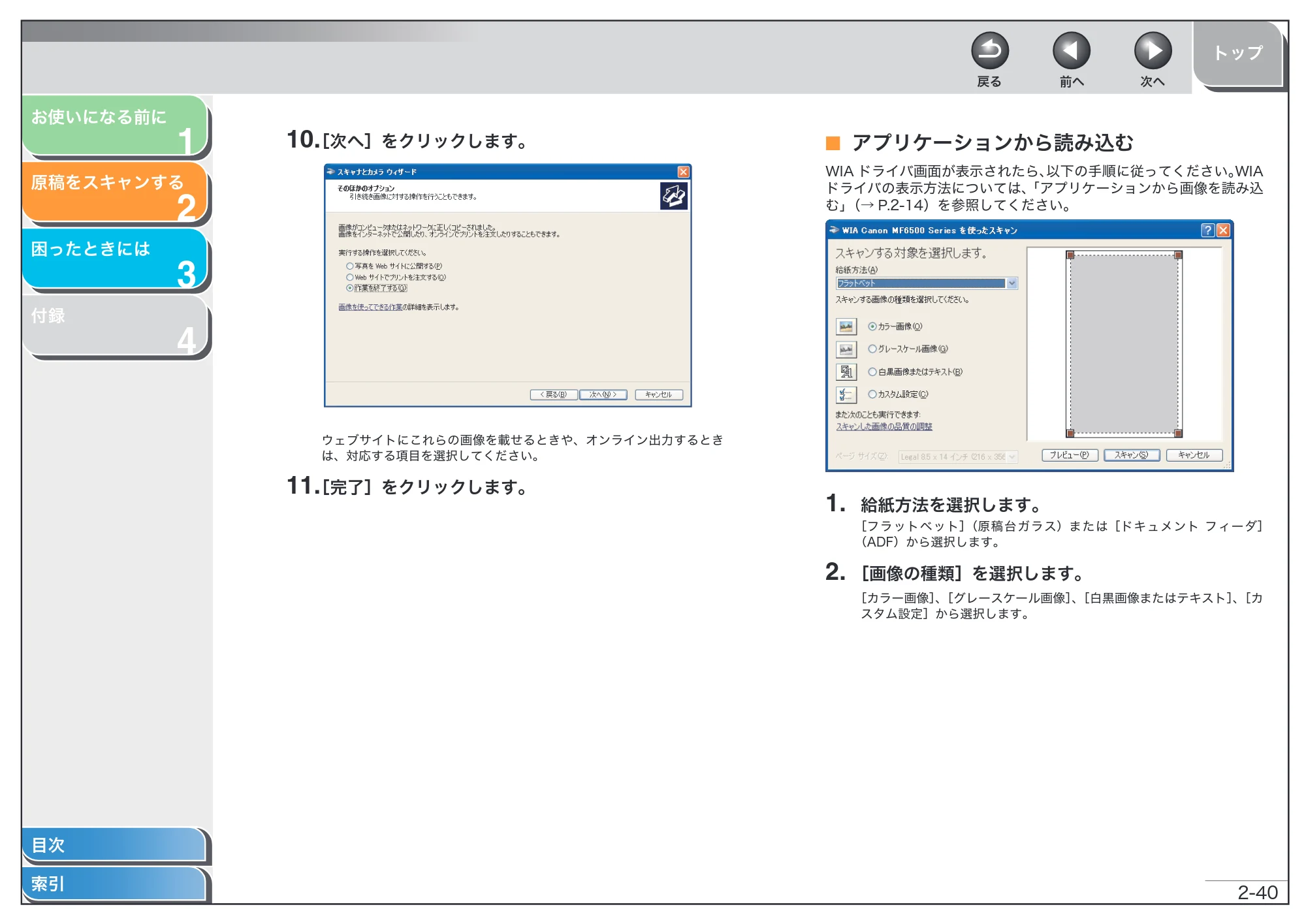1306x924 pixels.
Task: Click キャンセル in the scanner wizard
Action: pyautogui.click(x=659, y=394)
